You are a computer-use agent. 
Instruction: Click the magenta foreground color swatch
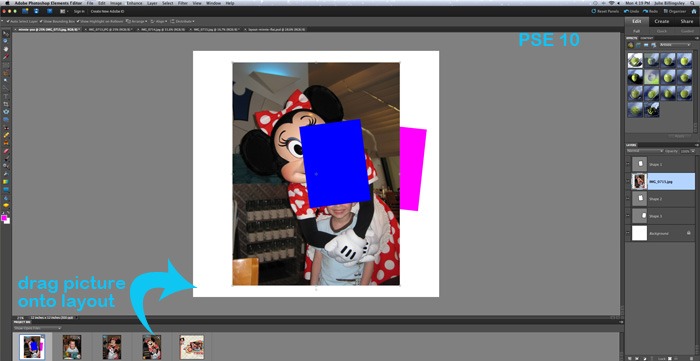[x=4, y=218]
